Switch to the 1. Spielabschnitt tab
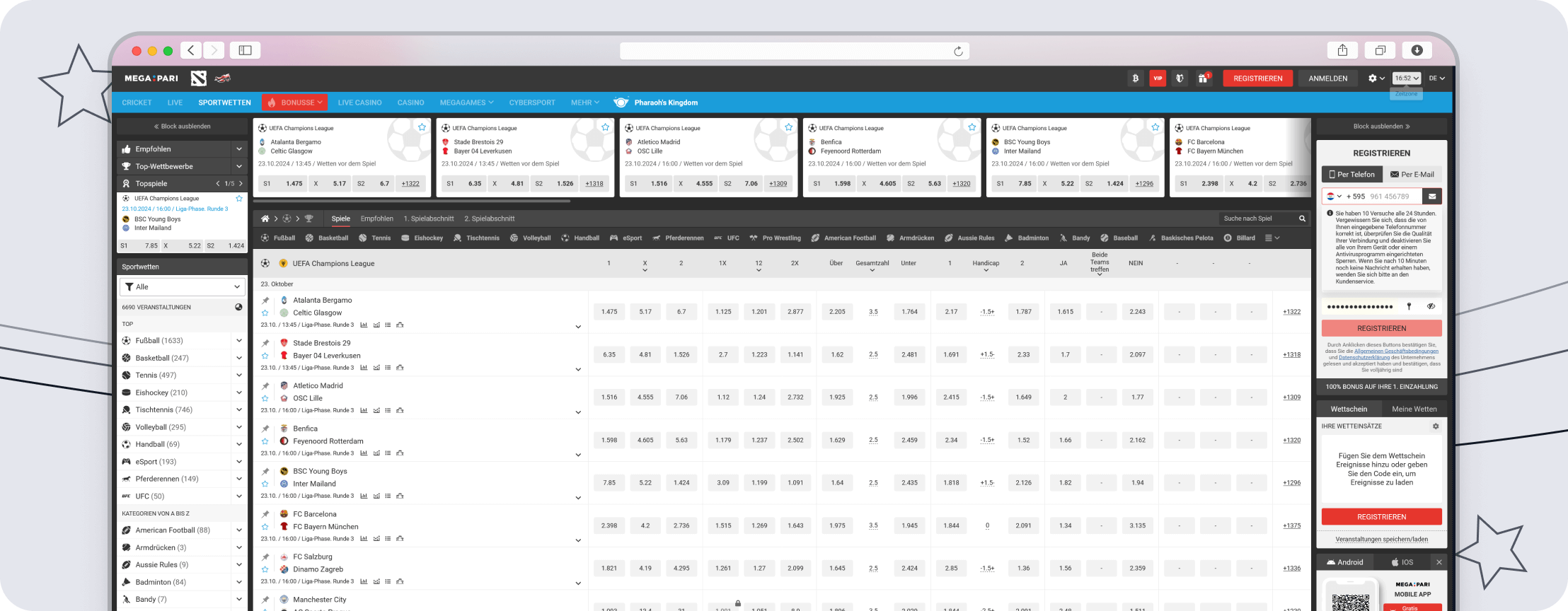The image size is (1568, 611). click(429, 219)
